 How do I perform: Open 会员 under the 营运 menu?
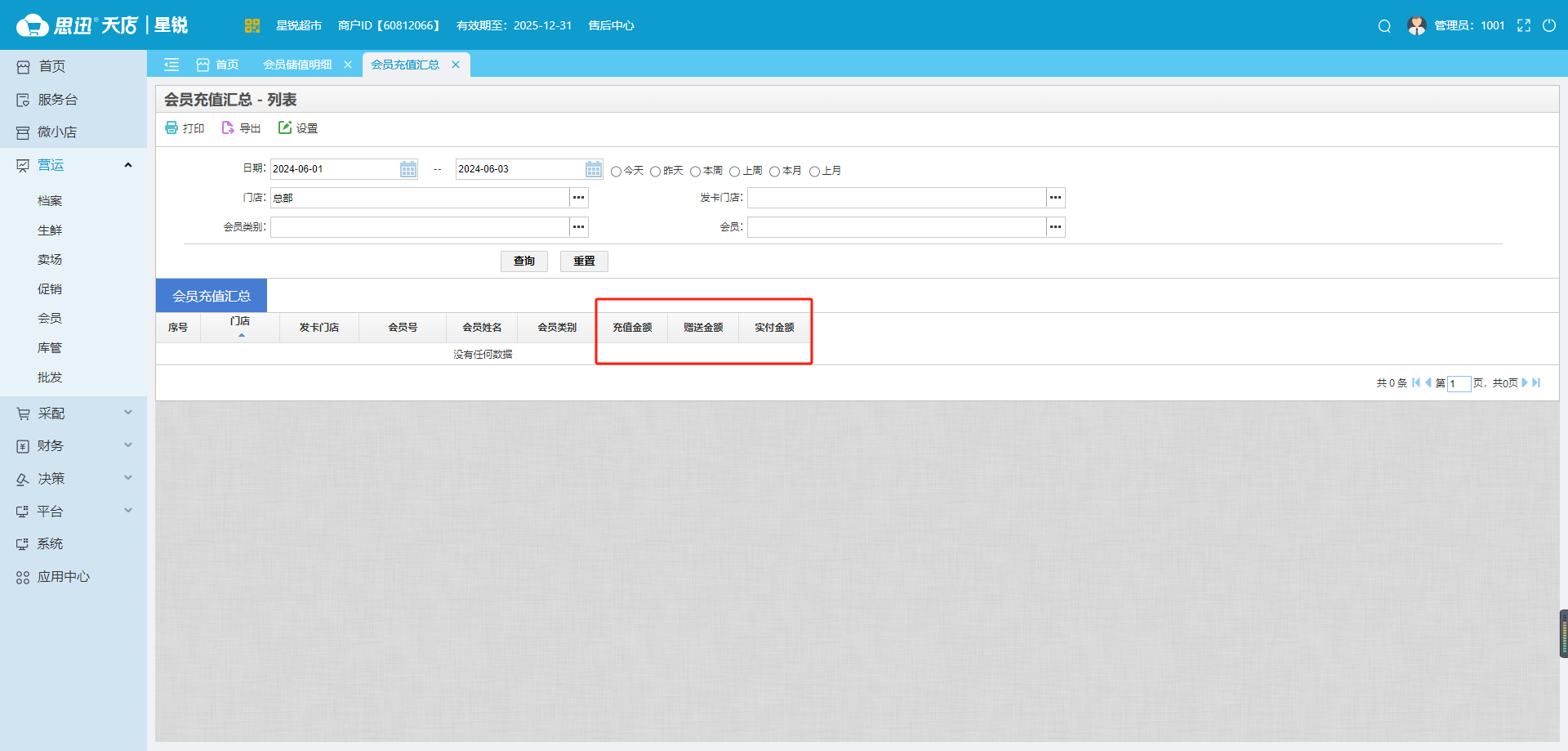tap(50, 319)
